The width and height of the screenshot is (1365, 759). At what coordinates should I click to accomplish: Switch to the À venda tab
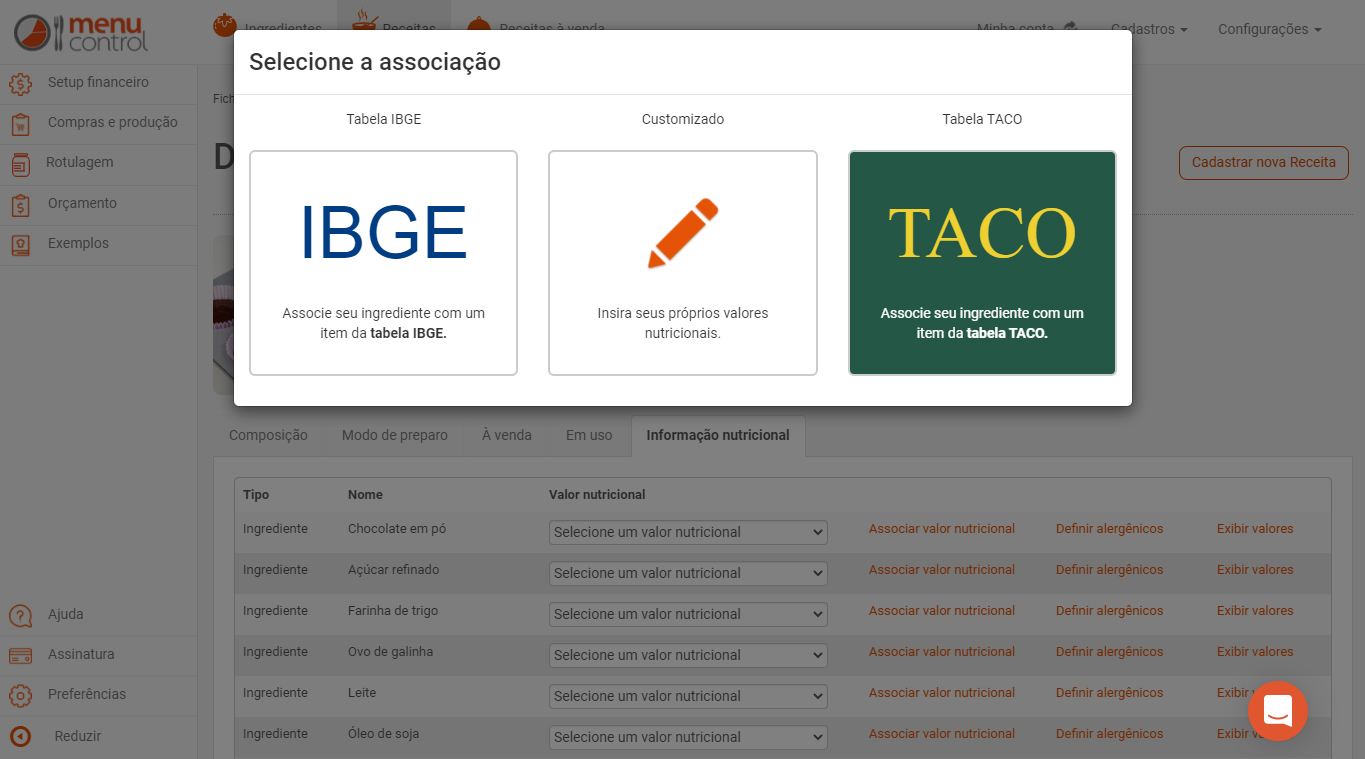point(507,436)
